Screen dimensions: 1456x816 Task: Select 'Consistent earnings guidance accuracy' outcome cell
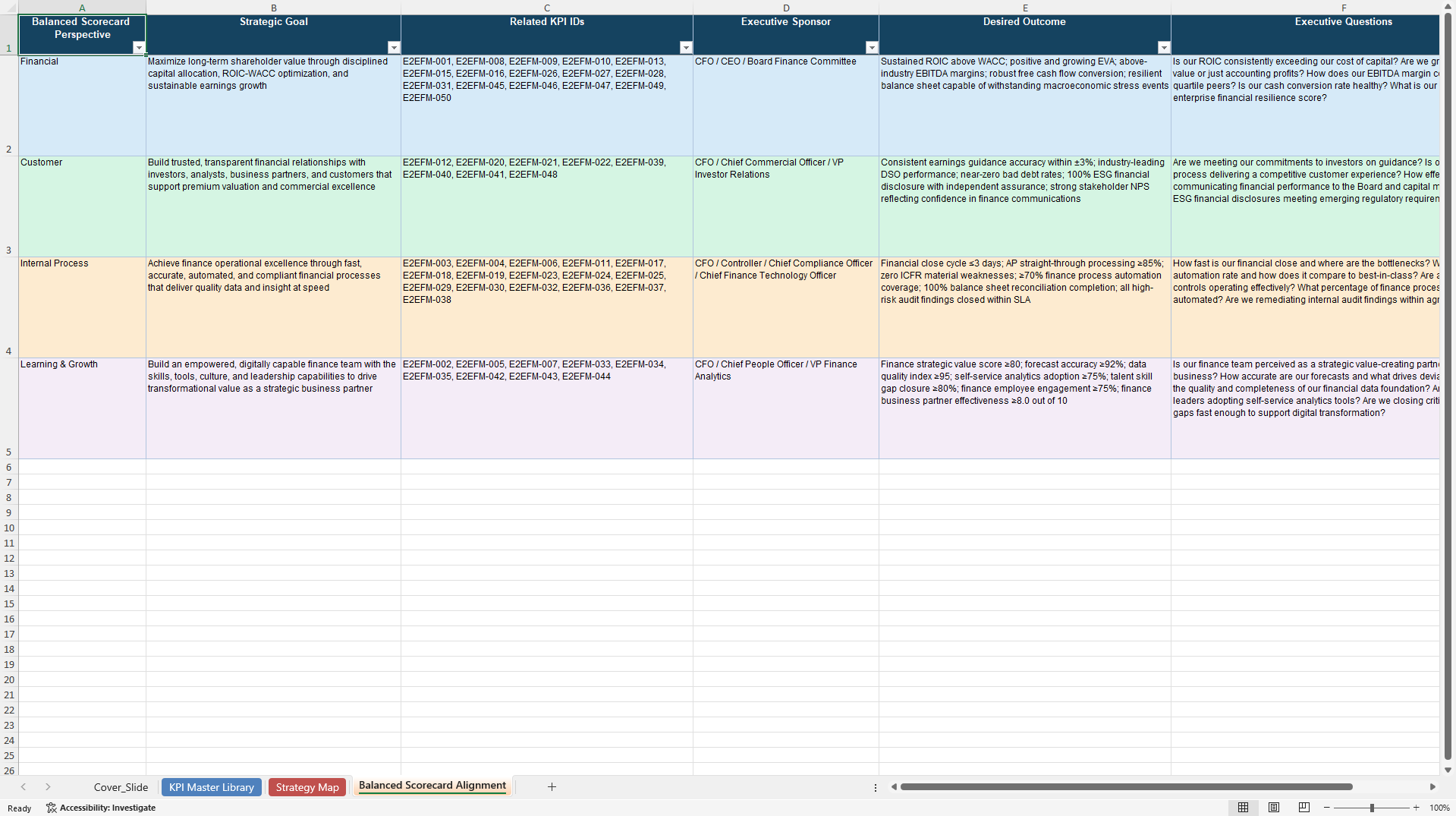click(1024, 206)
